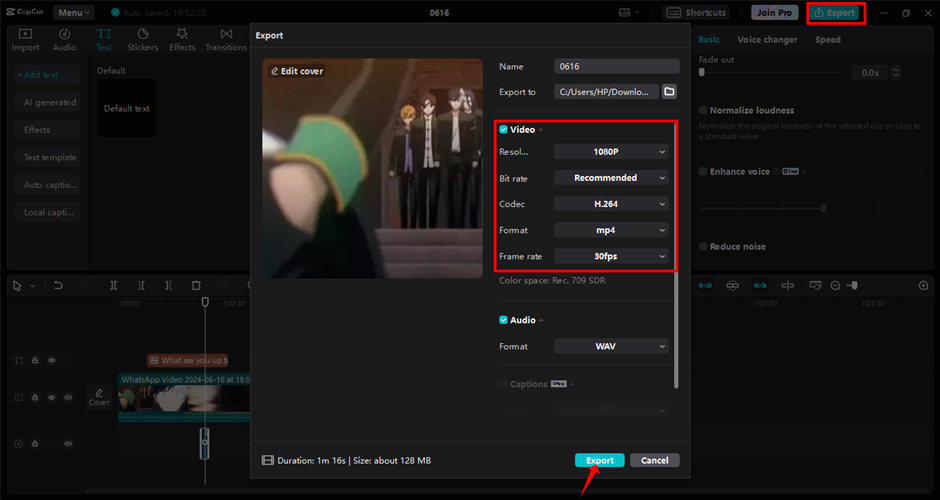
Task: Hide the text track with the eye icon
Action: pos(52,360)
